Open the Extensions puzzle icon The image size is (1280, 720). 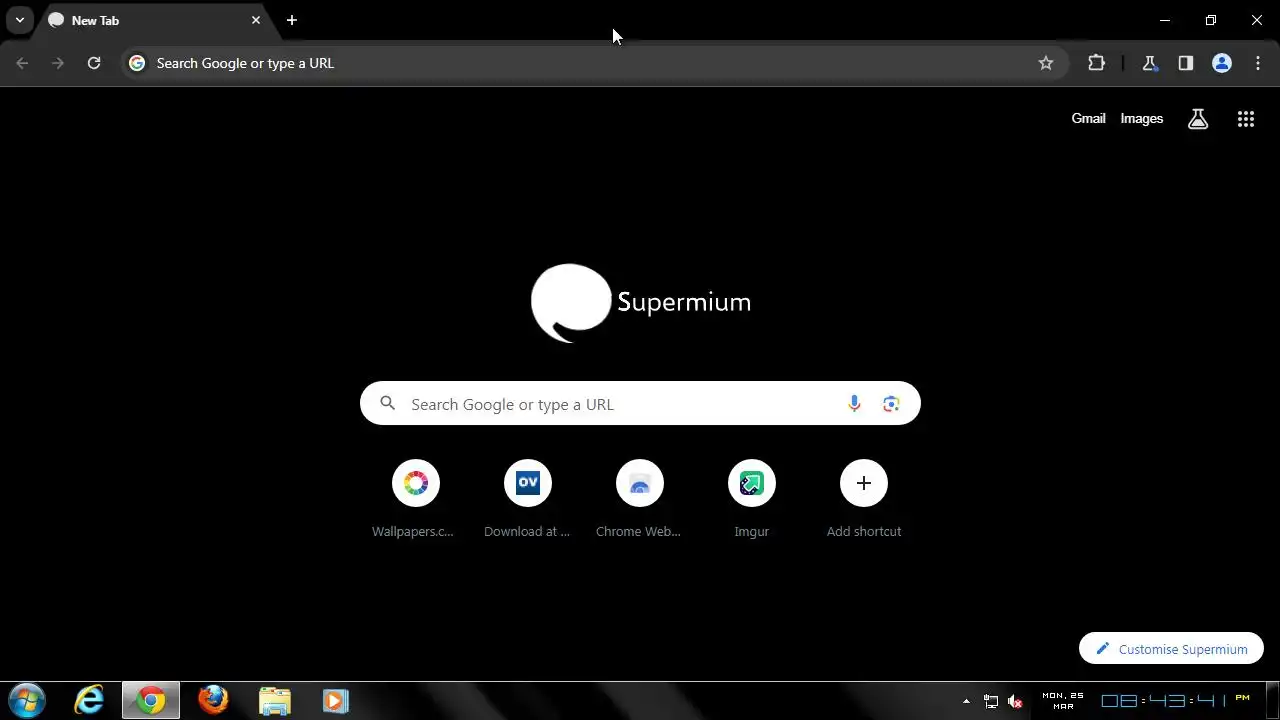tap(1096, 63)
